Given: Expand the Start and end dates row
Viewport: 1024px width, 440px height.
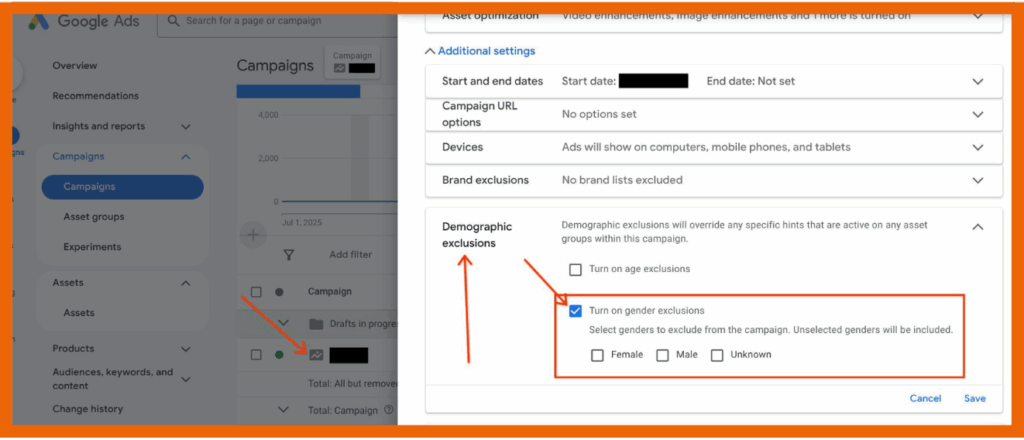Looking at the screenshot, I should pyautogui.click(x=977, y=81).
